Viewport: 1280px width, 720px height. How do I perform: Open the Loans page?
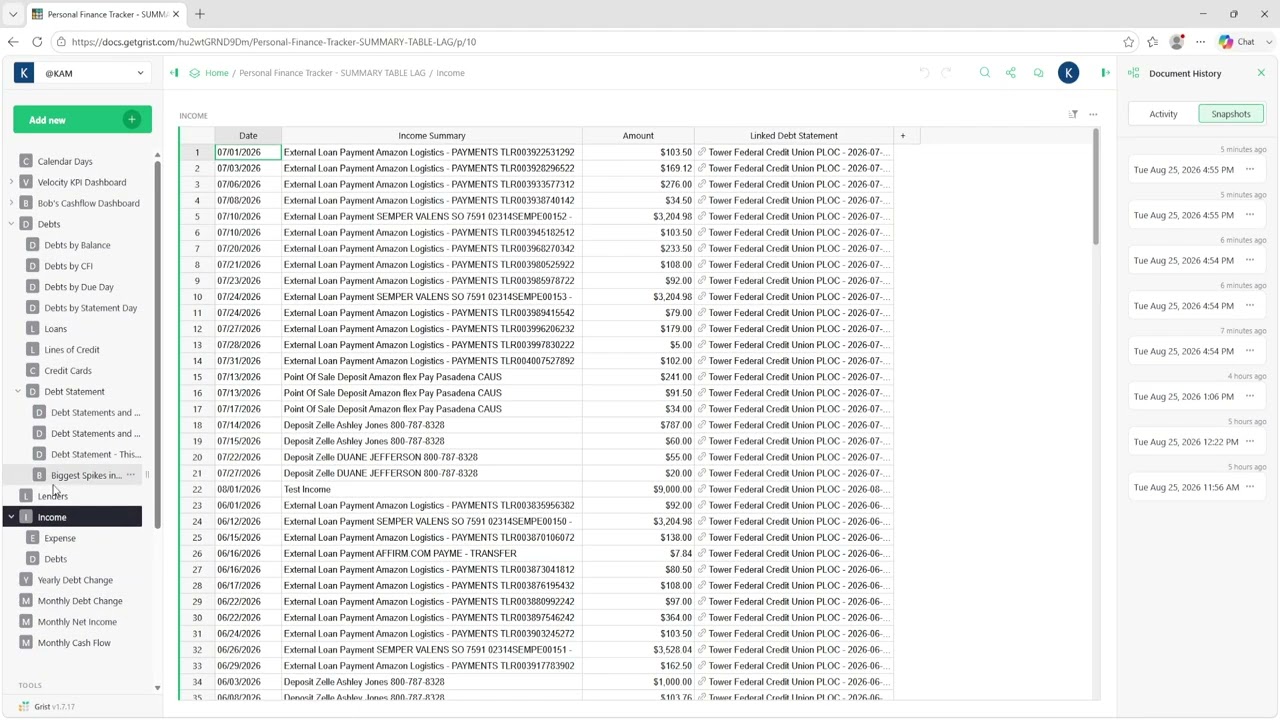pyautogui.click(x=55, y=329)
